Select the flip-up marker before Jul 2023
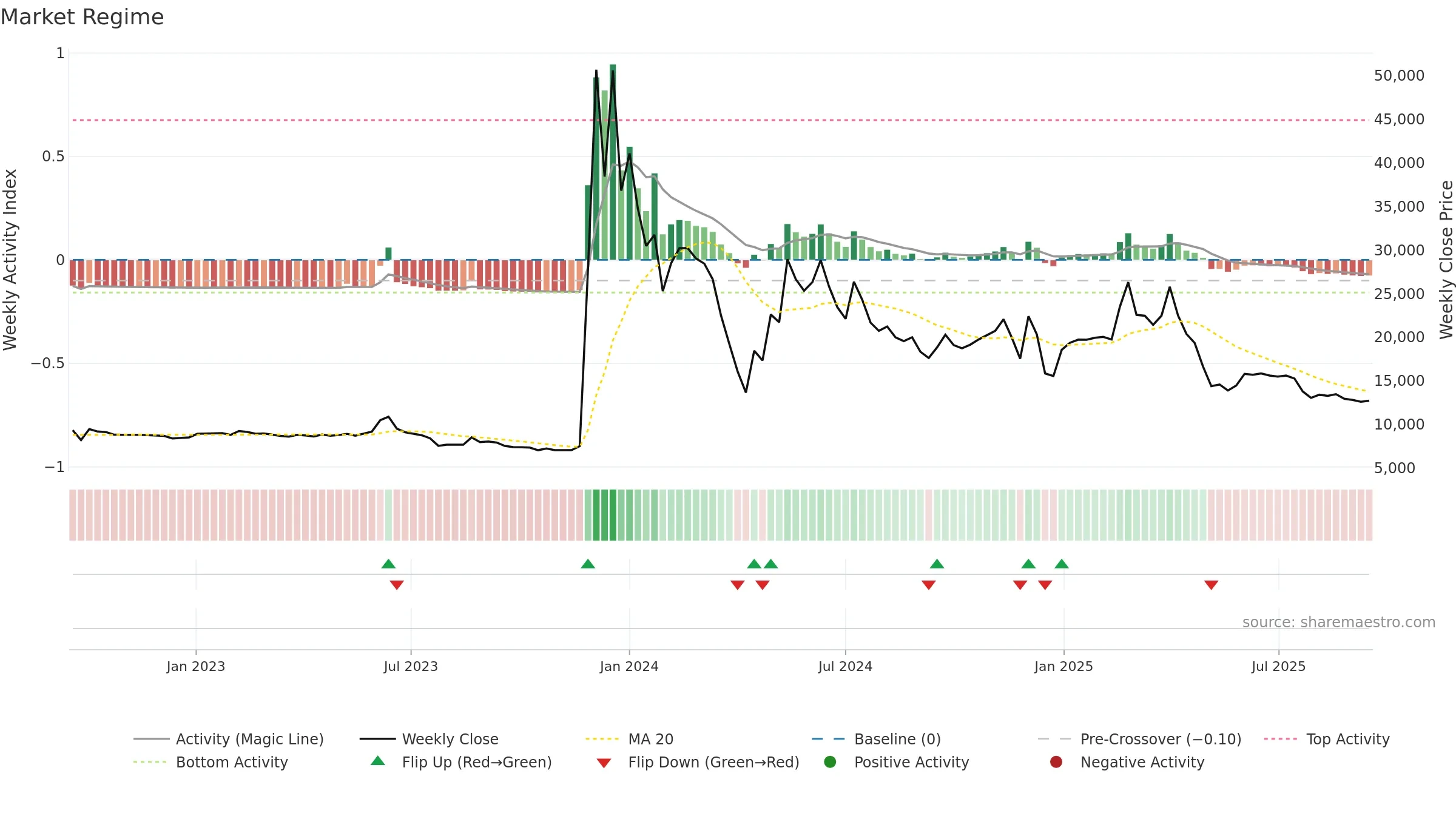 [x=388, y=564]
